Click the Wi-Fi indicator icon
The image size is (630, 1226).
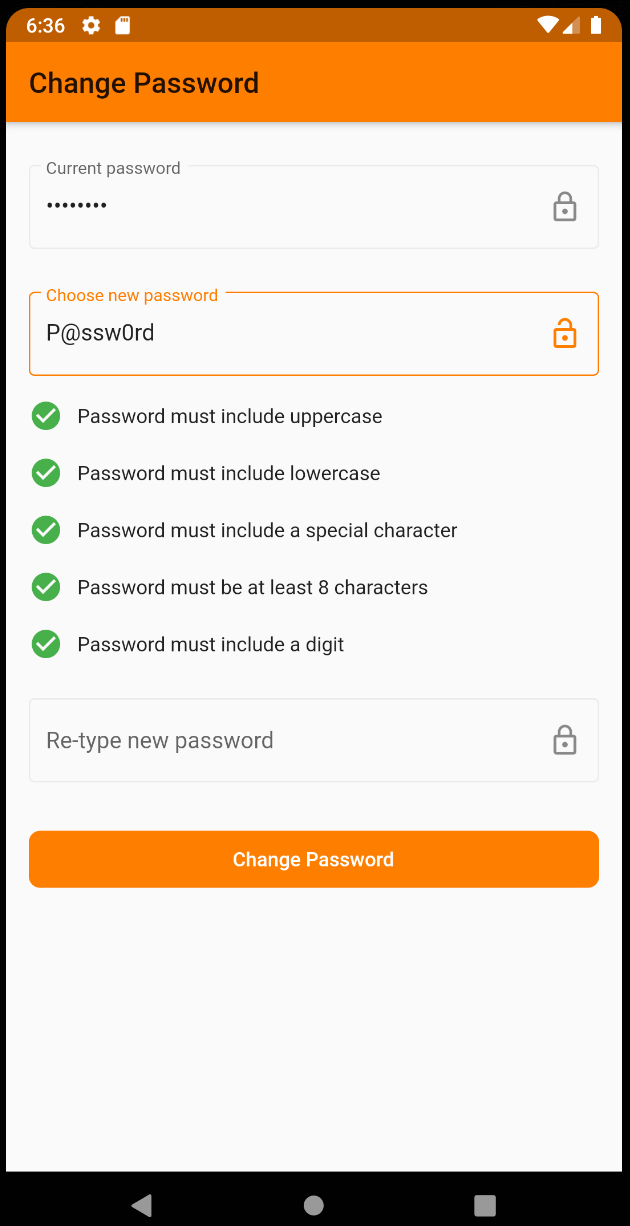[x=547, y=25]
